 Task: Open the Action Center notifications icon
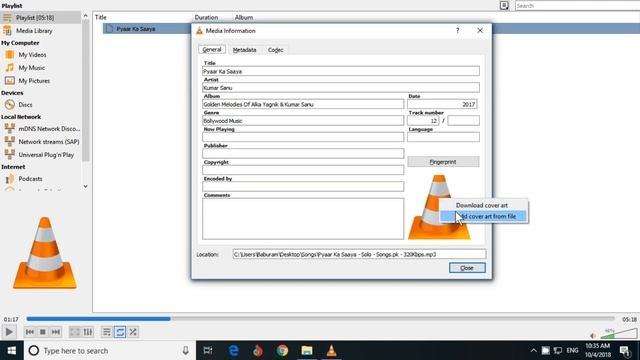[x=625, y=351]
